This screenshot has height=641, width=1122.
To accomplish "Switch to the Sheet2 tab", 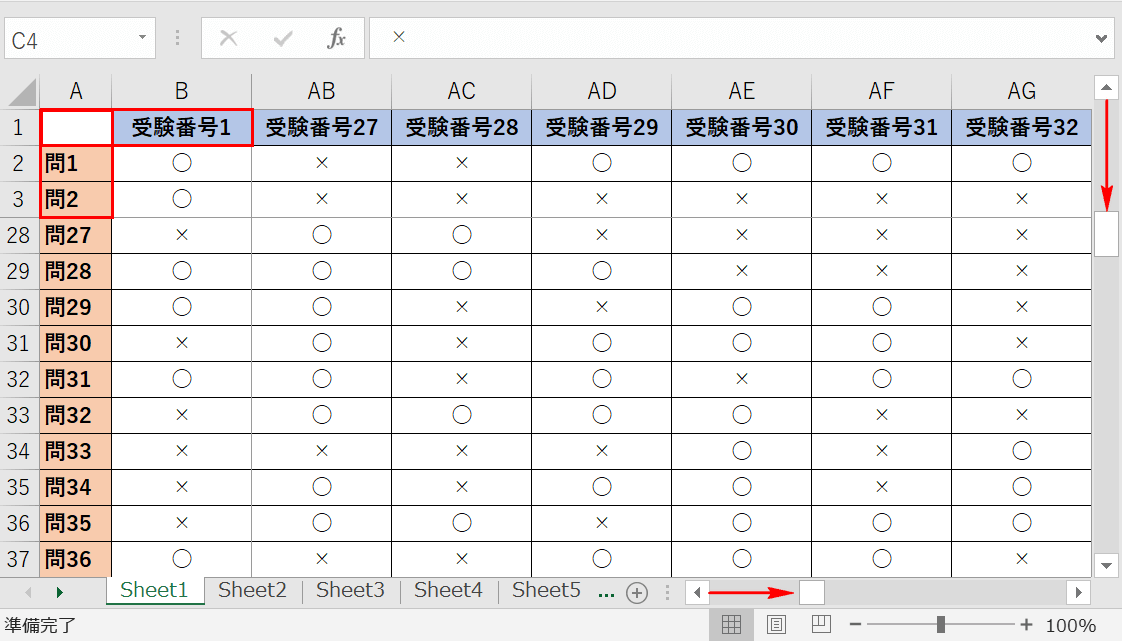I will pos(252,590).
